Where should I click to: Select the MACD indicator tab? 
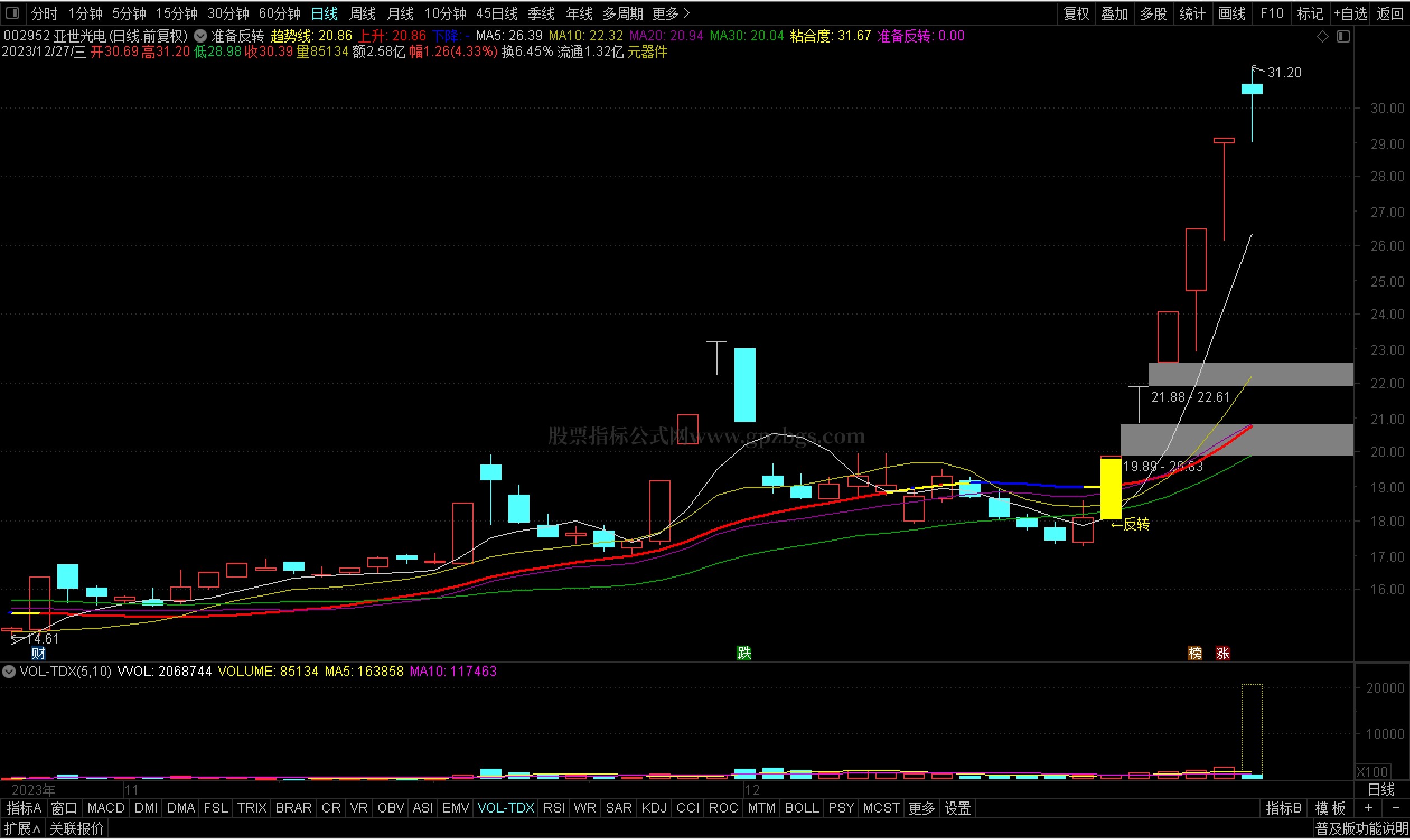pyautogui.click(x=106, y=808)
